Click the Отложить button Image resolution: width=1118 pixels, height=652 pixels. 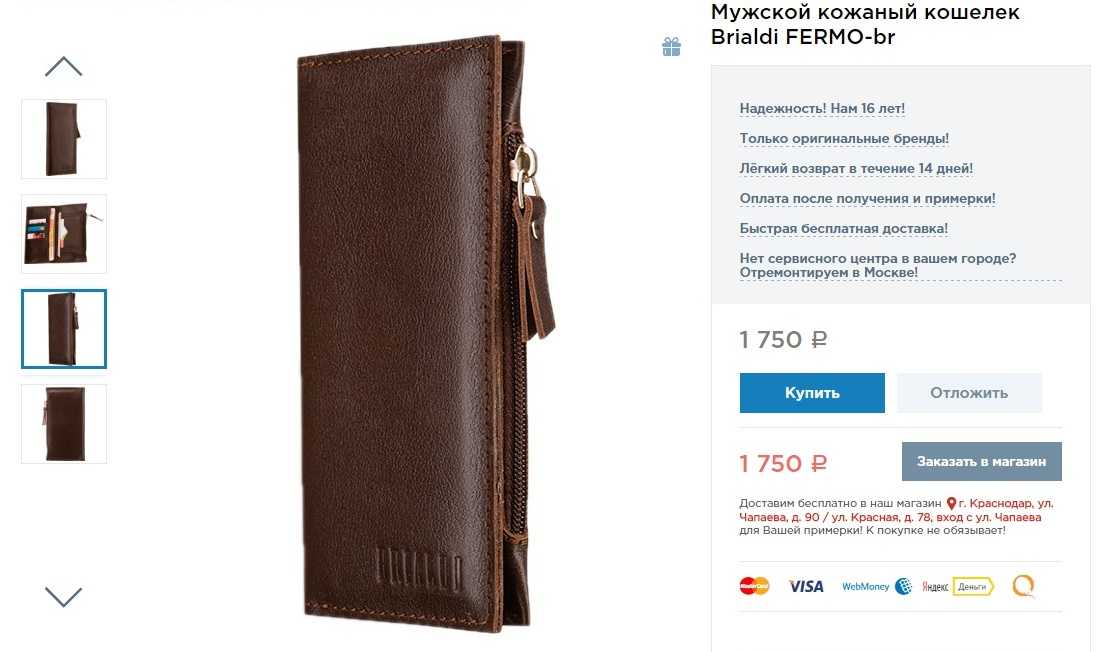(x=969, y=393)
